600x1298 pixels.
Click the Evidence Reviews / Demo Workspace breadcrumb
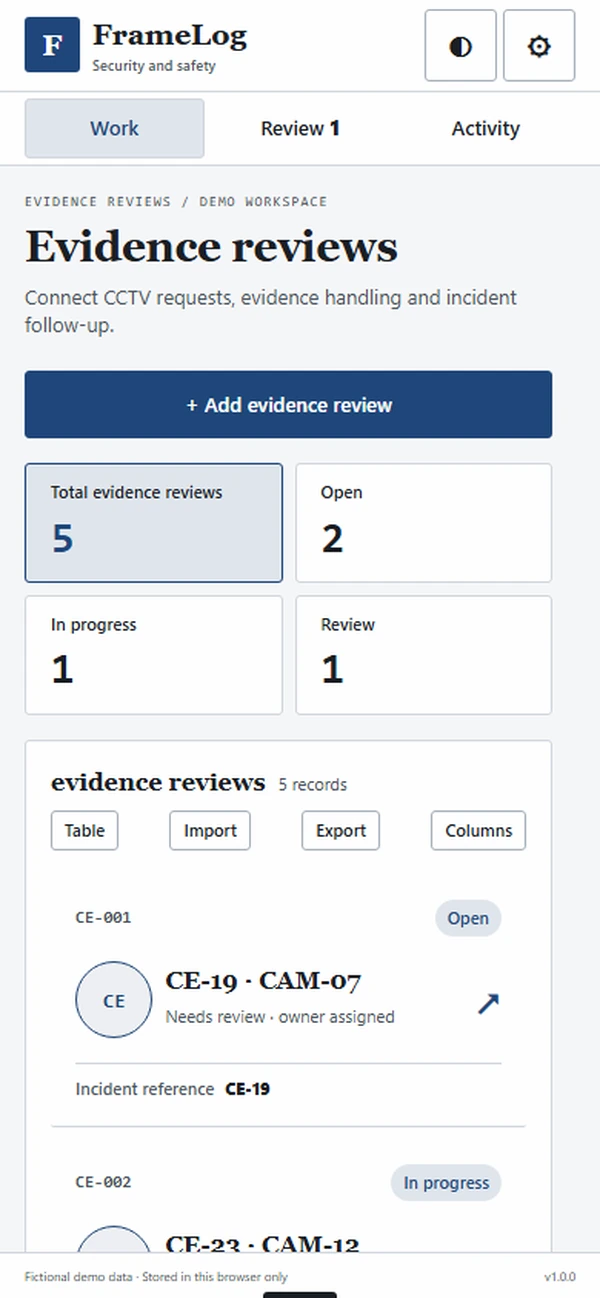tap(176, 201)
